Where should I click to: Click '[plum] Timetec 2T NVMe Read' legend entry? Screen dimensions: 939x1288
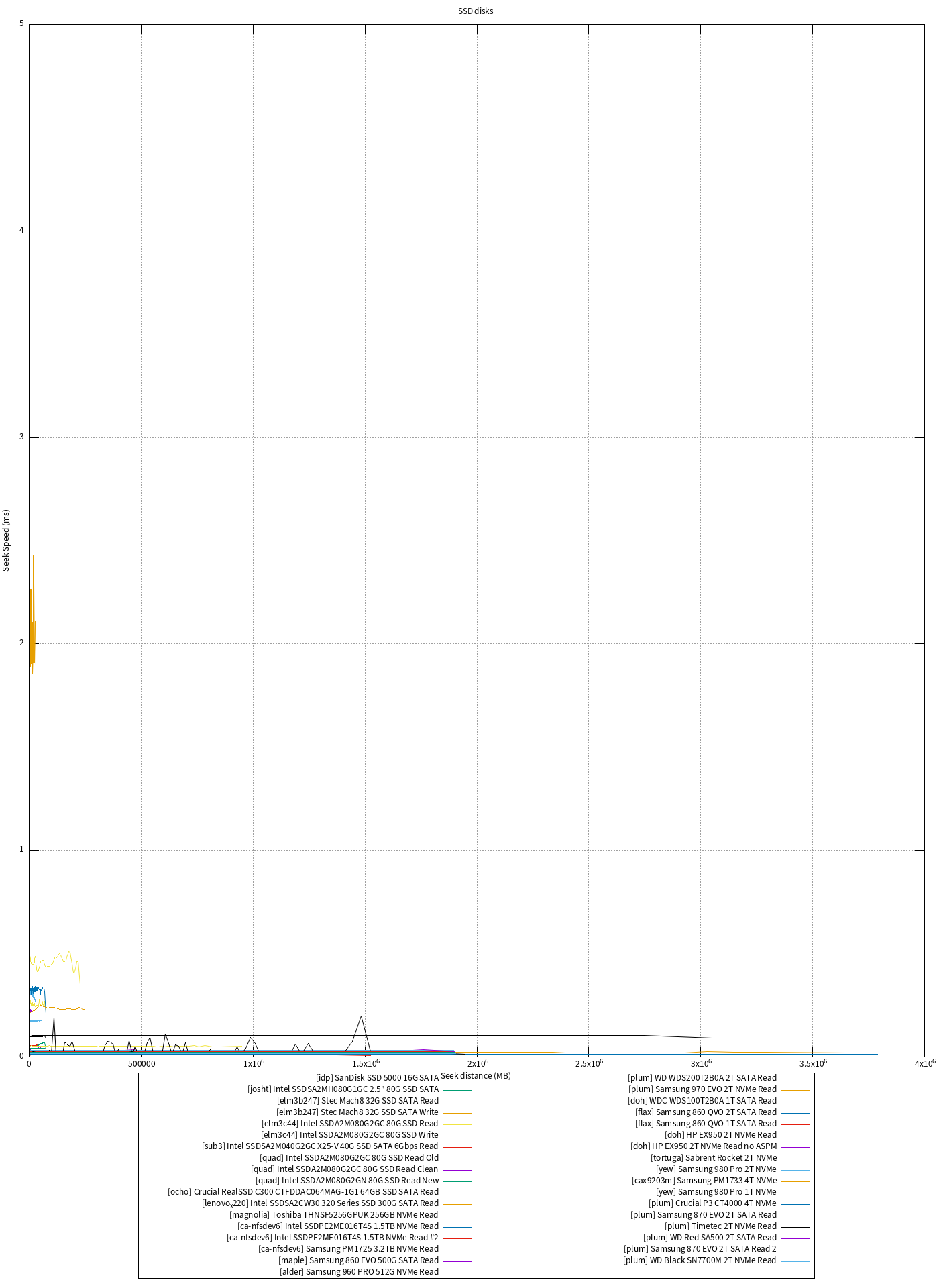tap(720, 1226)
